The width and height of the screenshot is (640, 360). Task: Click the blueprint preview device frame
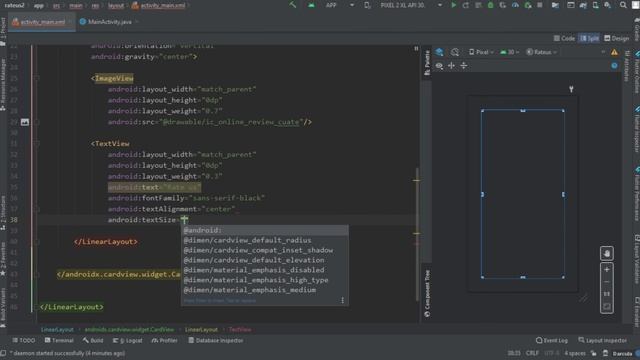click(523, 194)
